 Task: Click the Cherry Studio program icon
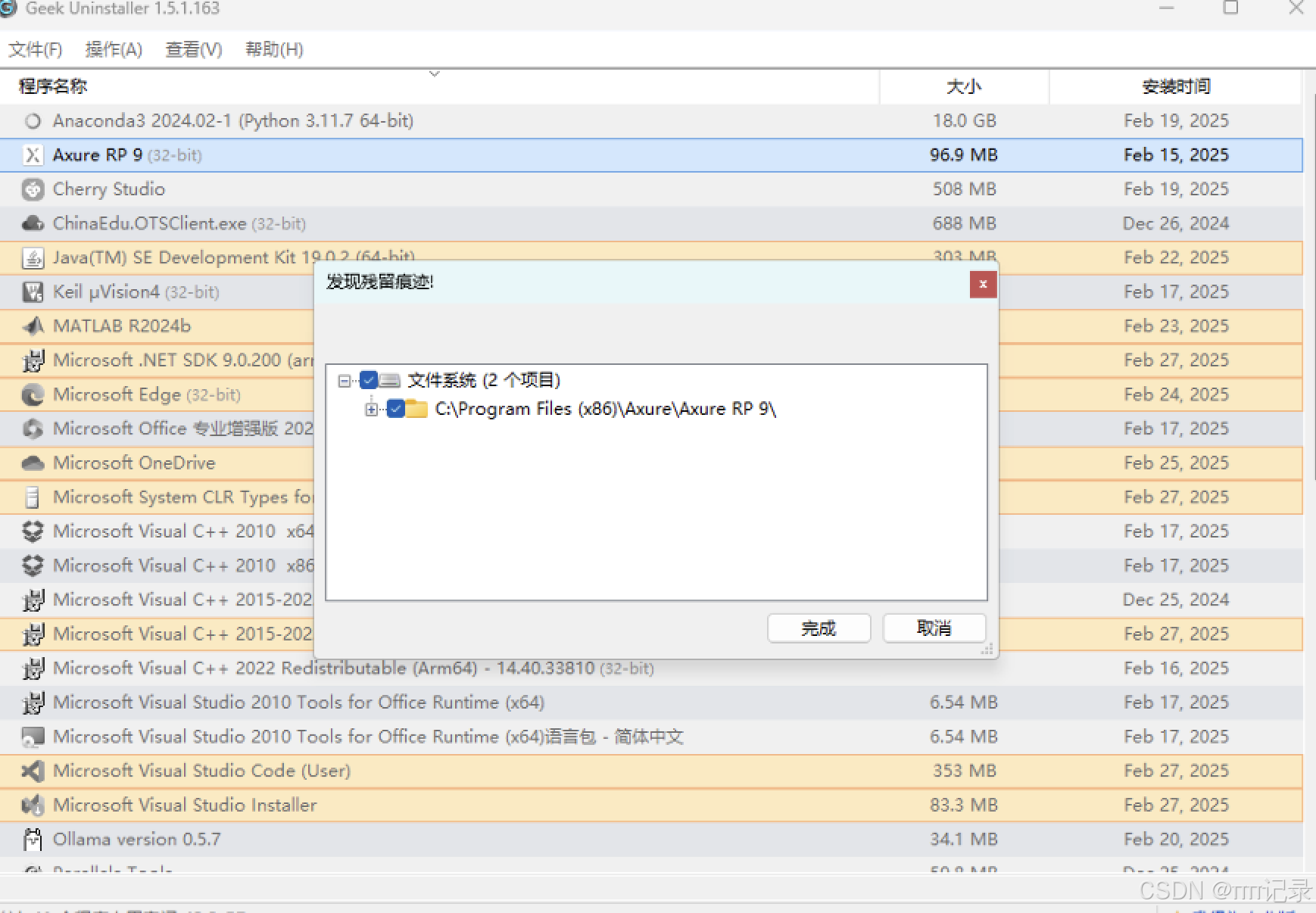click(33, 189)
